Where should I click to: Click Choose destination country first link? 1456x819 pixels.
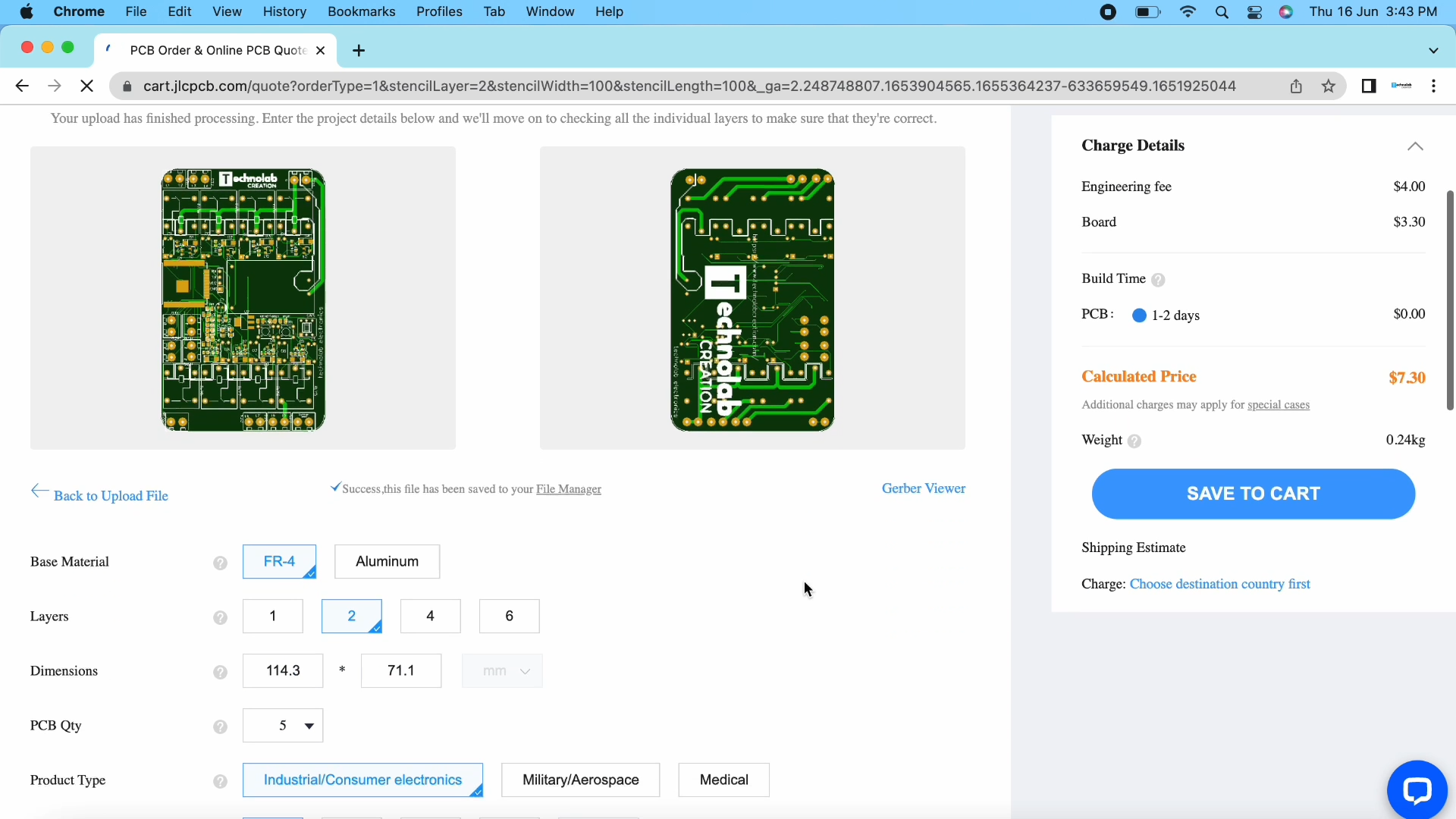click(1219, 584)
